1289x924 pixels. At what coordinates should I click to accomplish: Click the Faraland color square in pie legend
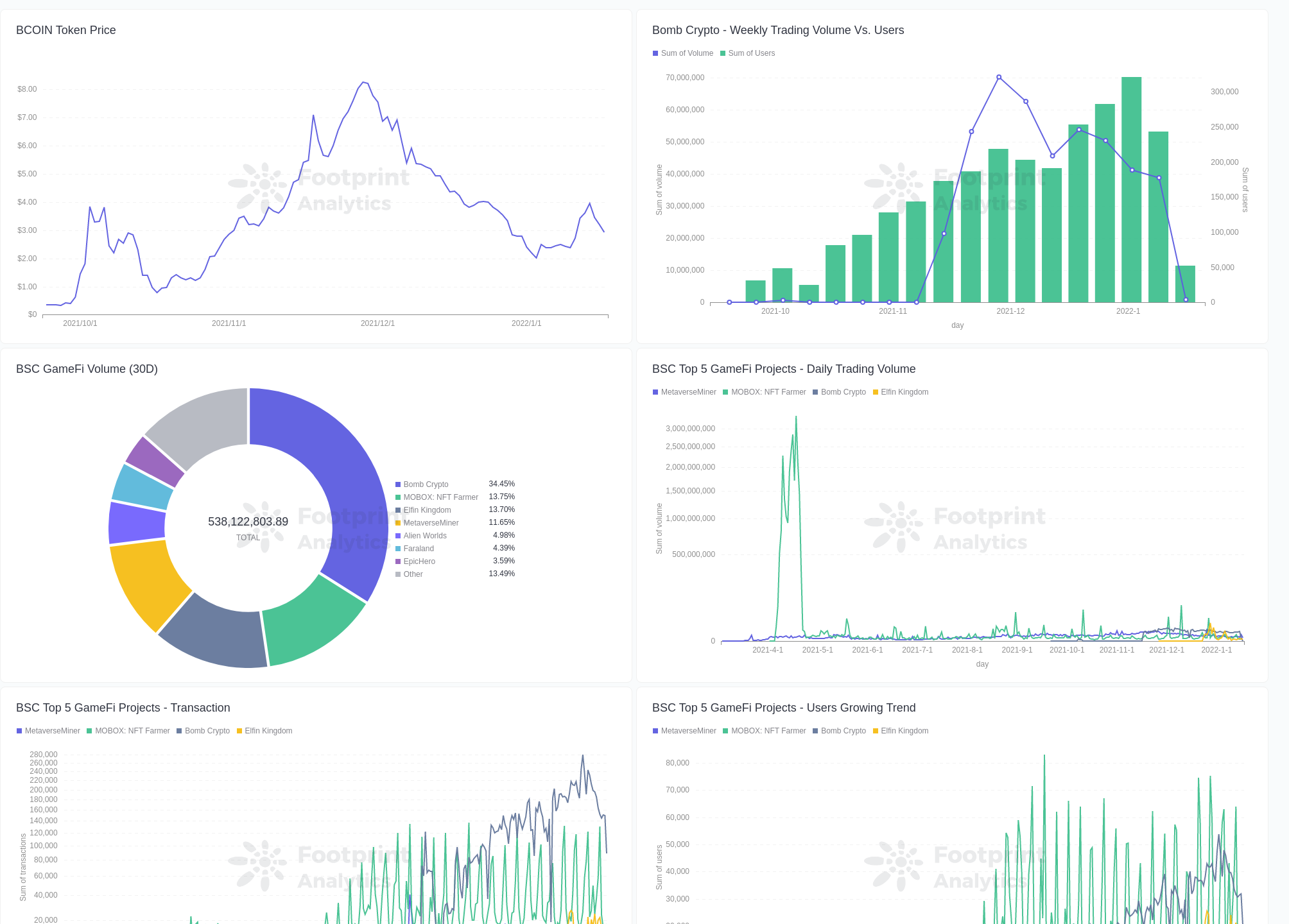pyautogui.click(x=399, y=548)
